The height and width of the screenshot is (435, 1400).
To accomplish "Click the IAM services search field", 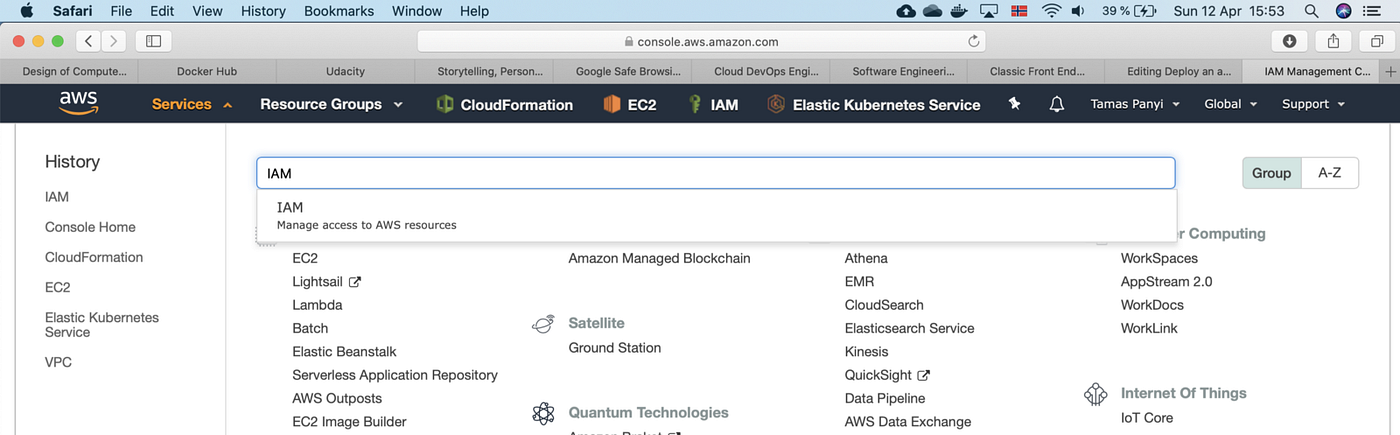I will [x=715, y=173].
